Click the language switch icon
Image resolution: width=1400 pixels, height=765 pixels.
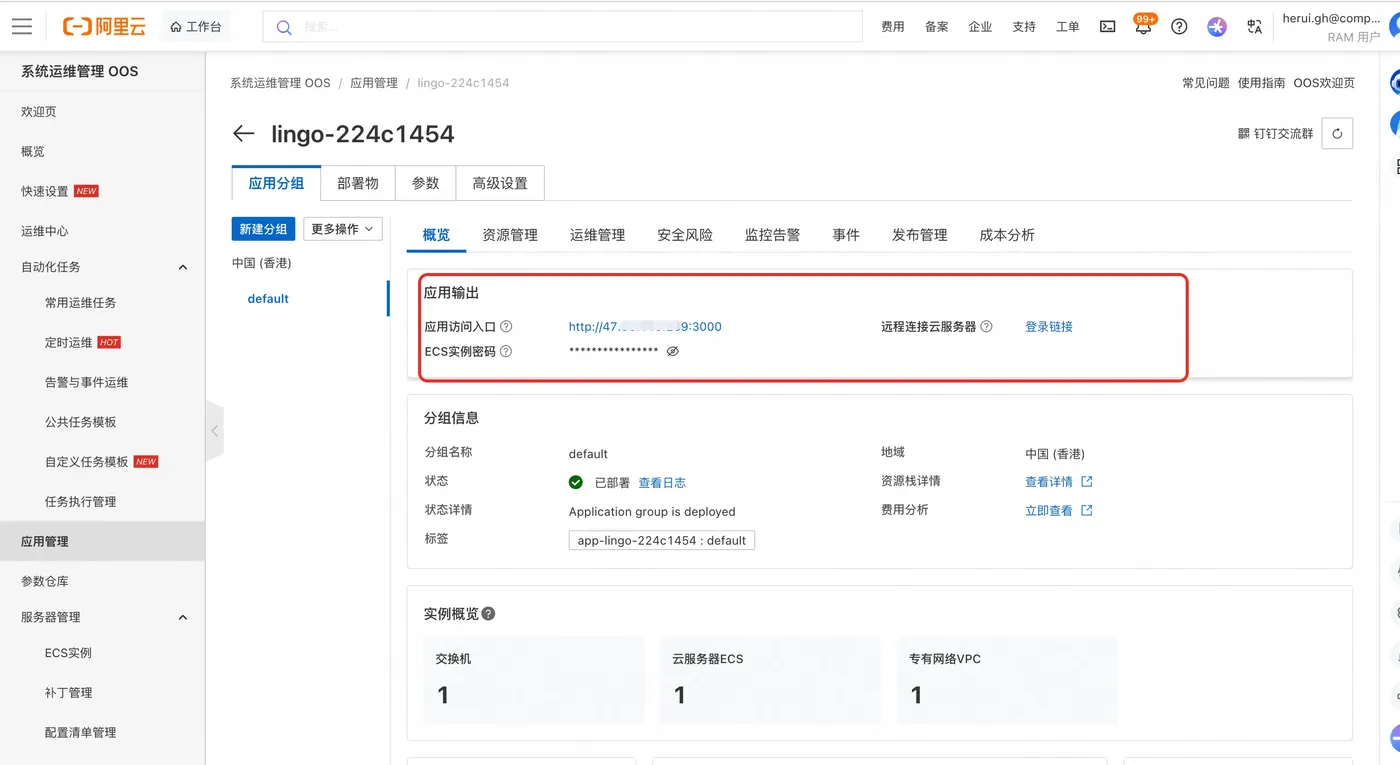pyautogui.click(x=1254, y=27)
